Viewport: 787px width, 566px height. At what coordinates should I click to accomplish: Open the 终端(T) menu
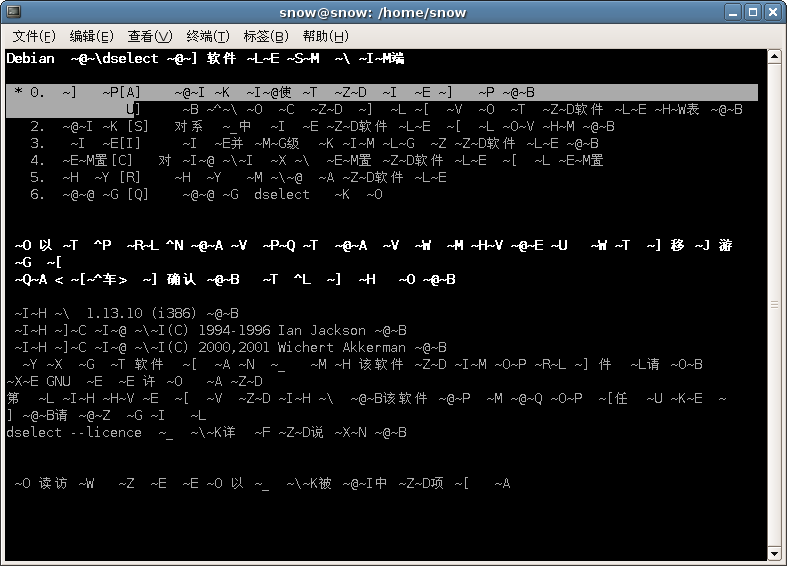pyautogui.click(x=208, y=36)
